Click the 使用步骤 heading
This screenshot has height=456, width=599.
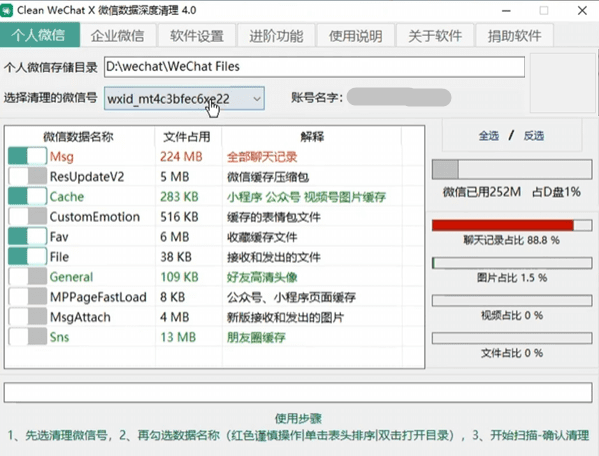coord(298,418)
